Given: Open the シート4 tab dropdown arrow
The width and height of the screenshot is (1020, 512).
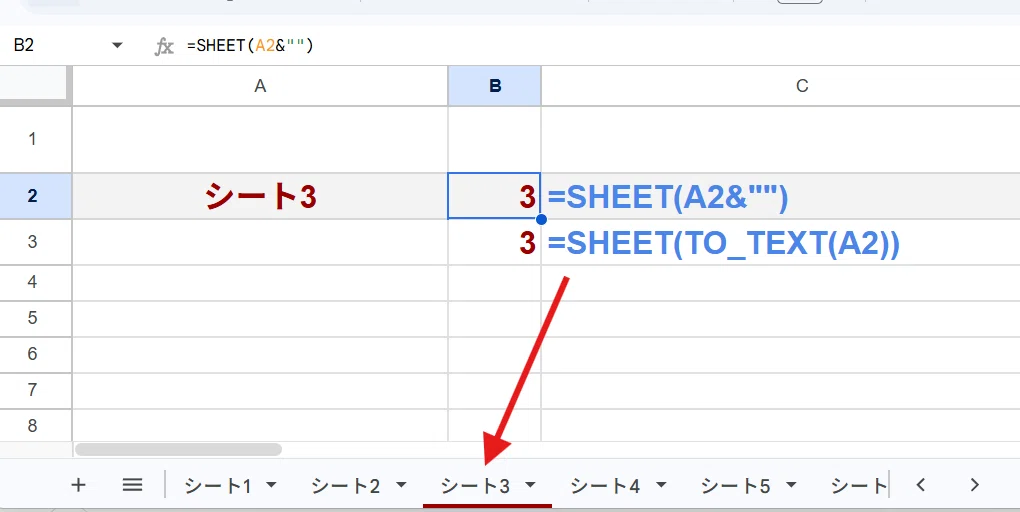Looking at the screenshot, I should (661, 485).
